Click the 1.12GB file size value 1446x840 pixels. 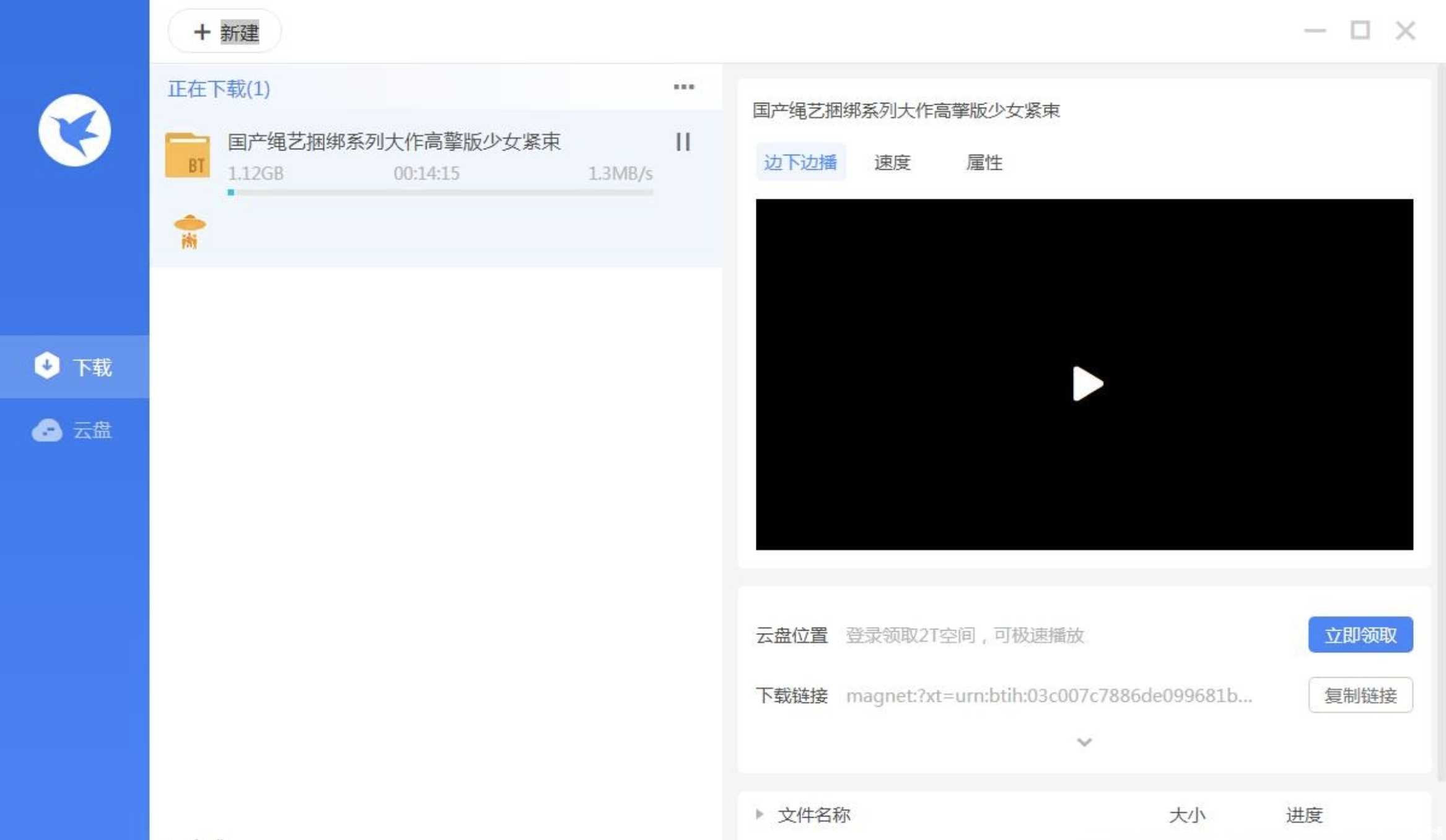[x=255, y=173]
